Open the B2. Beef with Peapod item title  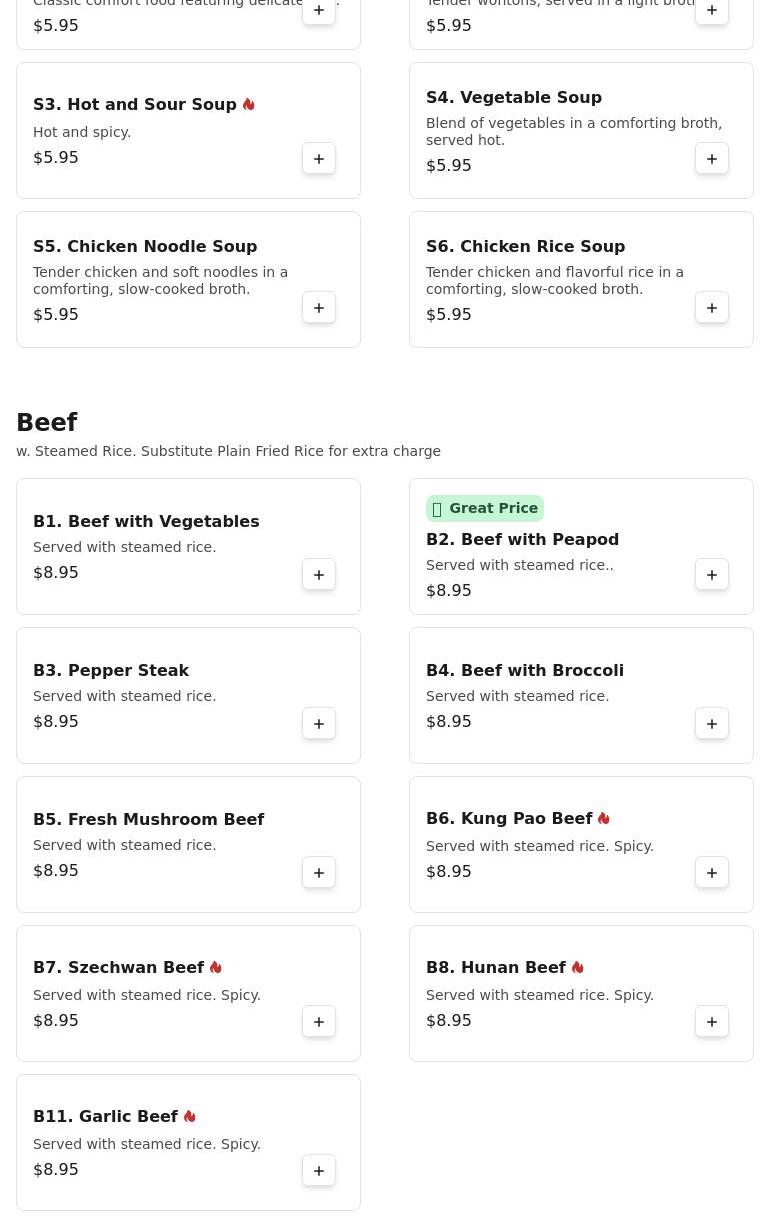(522, 539)
